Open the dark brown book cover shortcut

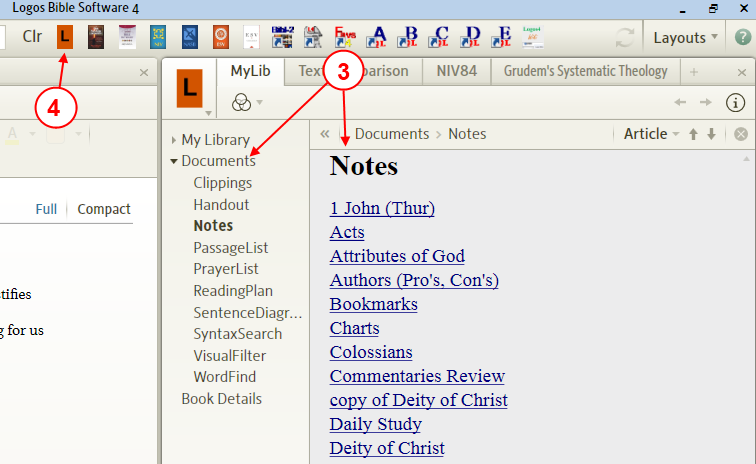click(95, 37)
